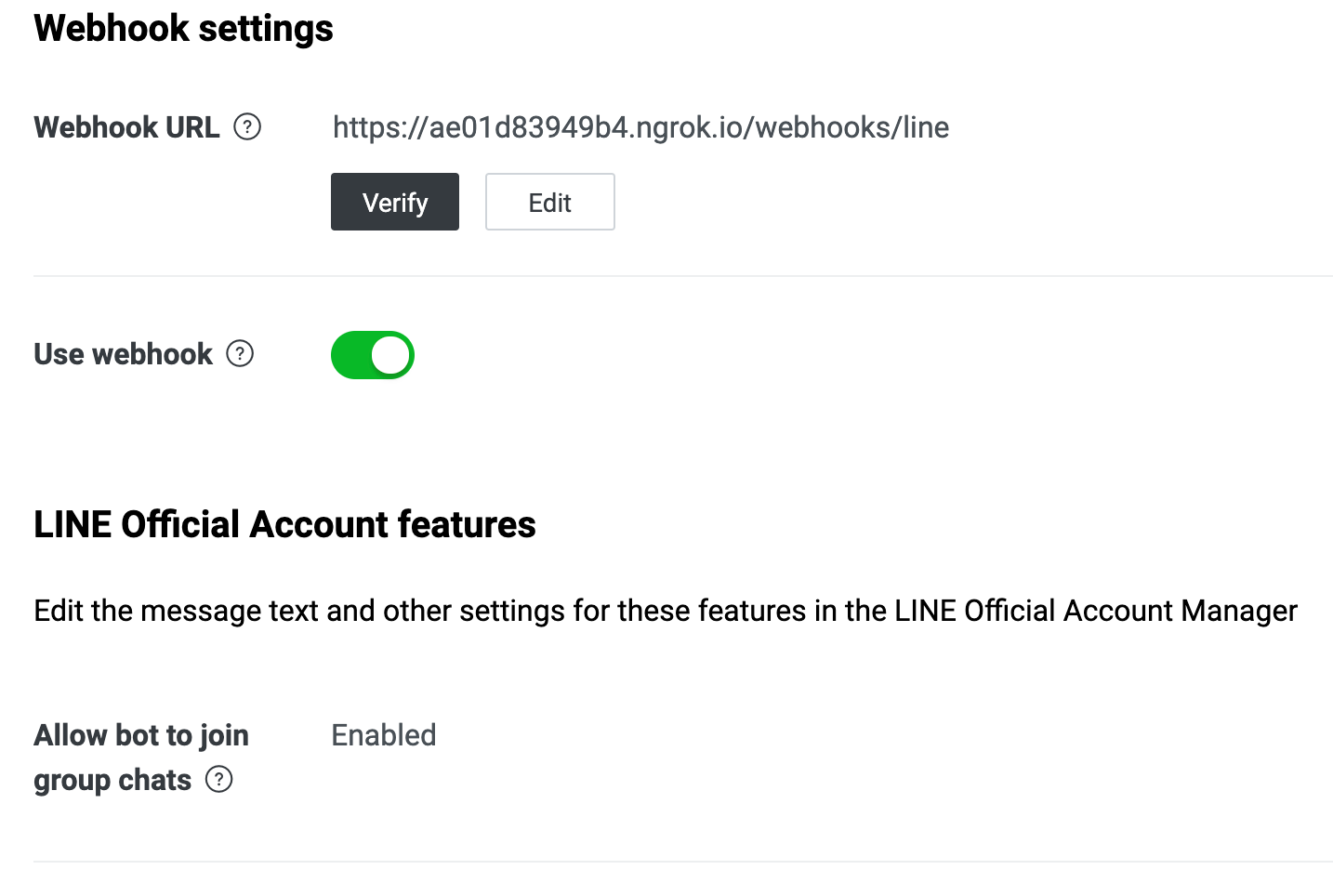Click the divider line below the Verify button
Image resolution: width=1333 pixels, height=896 pixels.
pyautogui.click(x=683, y=276)
